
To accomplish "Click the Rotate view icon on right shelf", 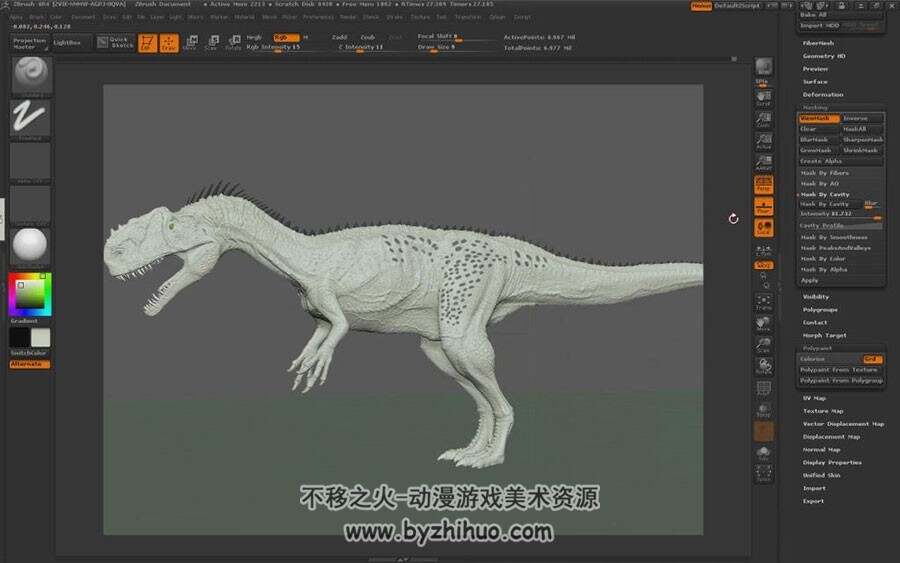I will 763,367.
